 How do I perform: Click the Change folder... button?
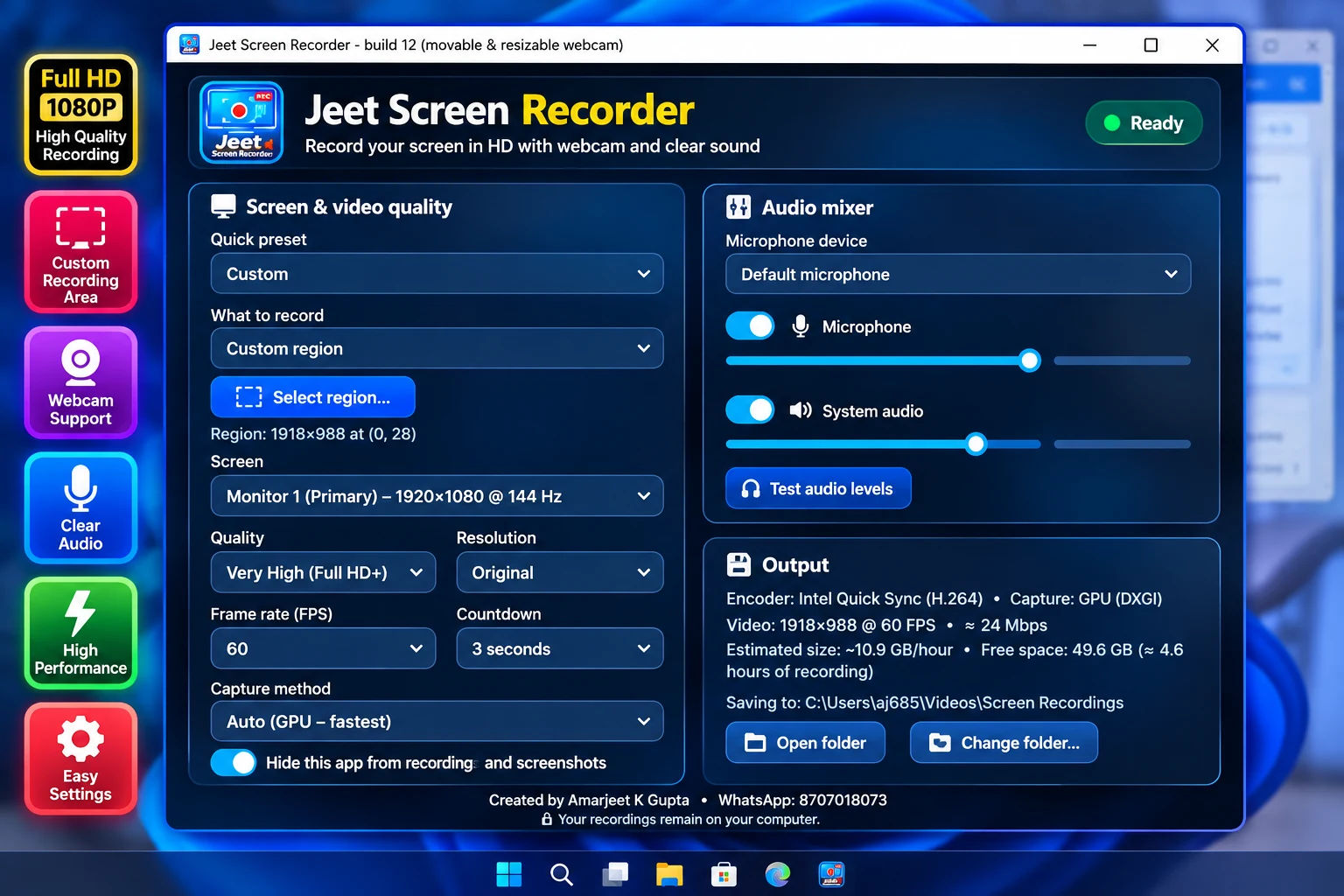[1004, 743]
